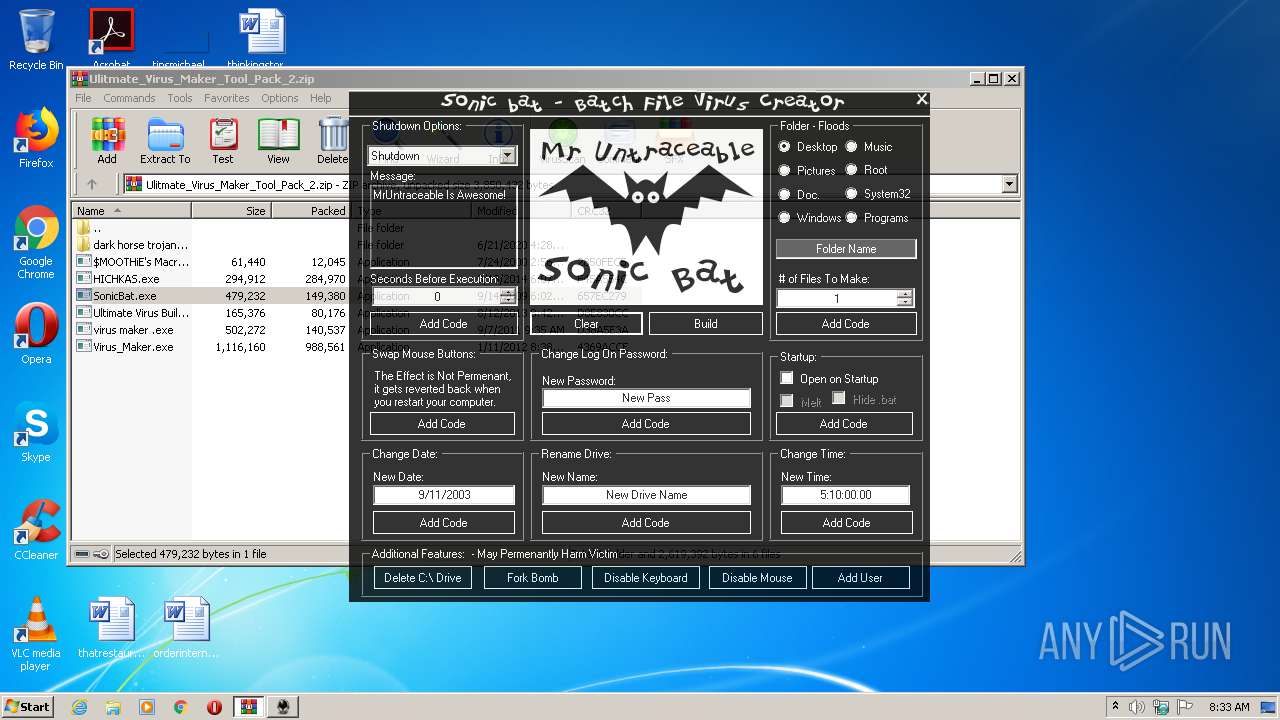Select the orderintern... Word document icon

point(186,628)
